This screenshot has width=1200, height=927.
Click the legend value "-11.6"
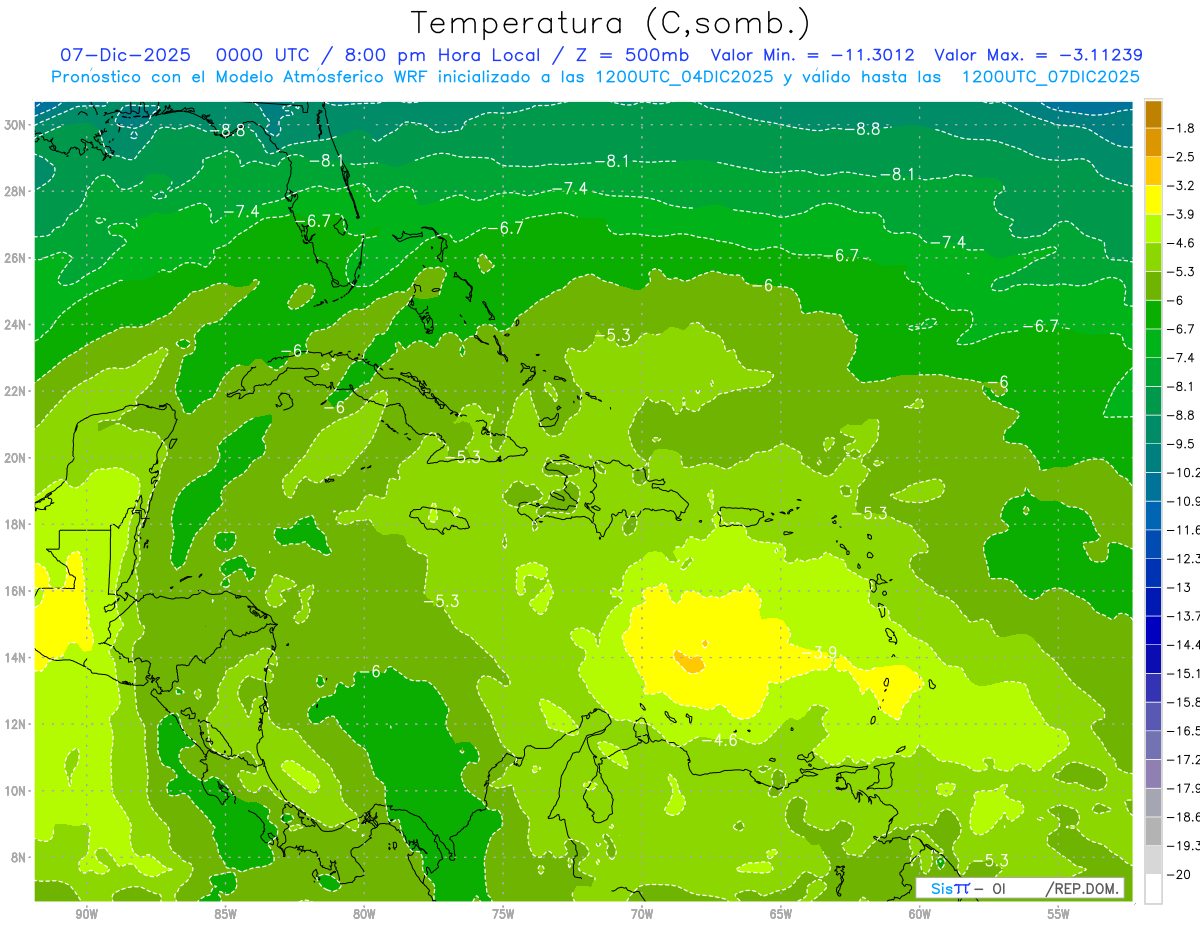[x=1184, y=530]
